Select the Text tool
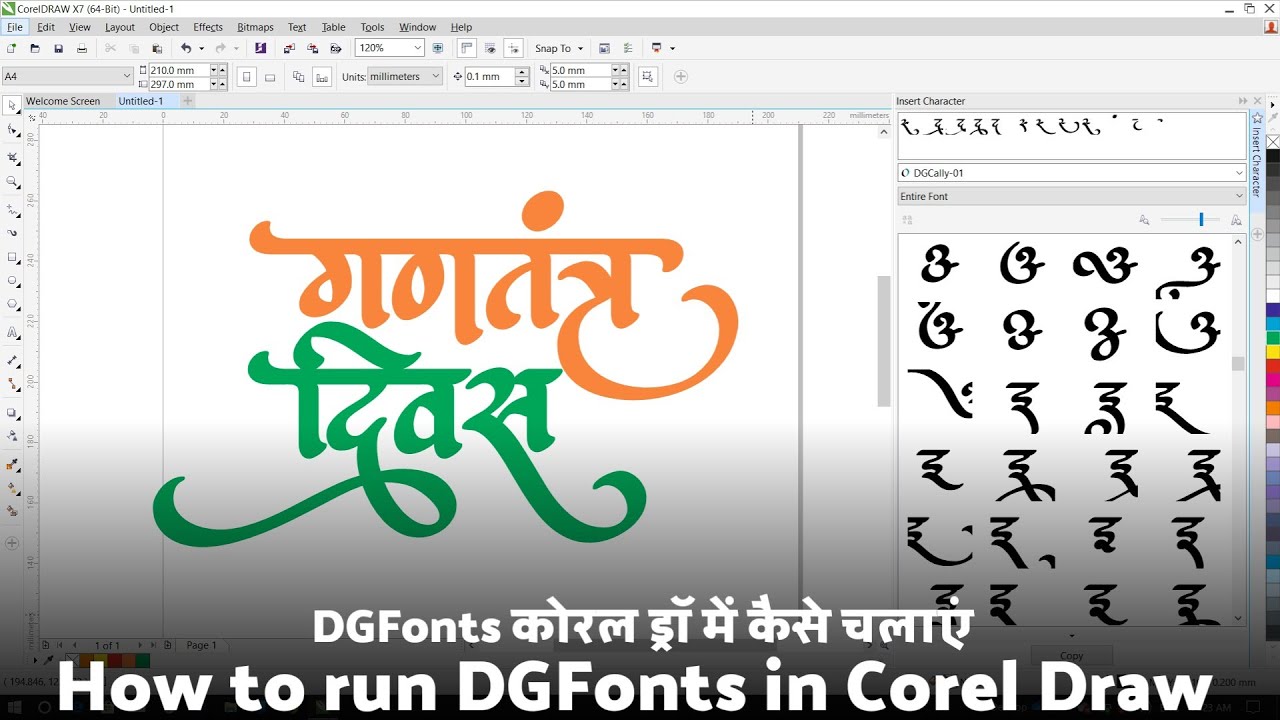1280x720 pixels. coord(12,332)
